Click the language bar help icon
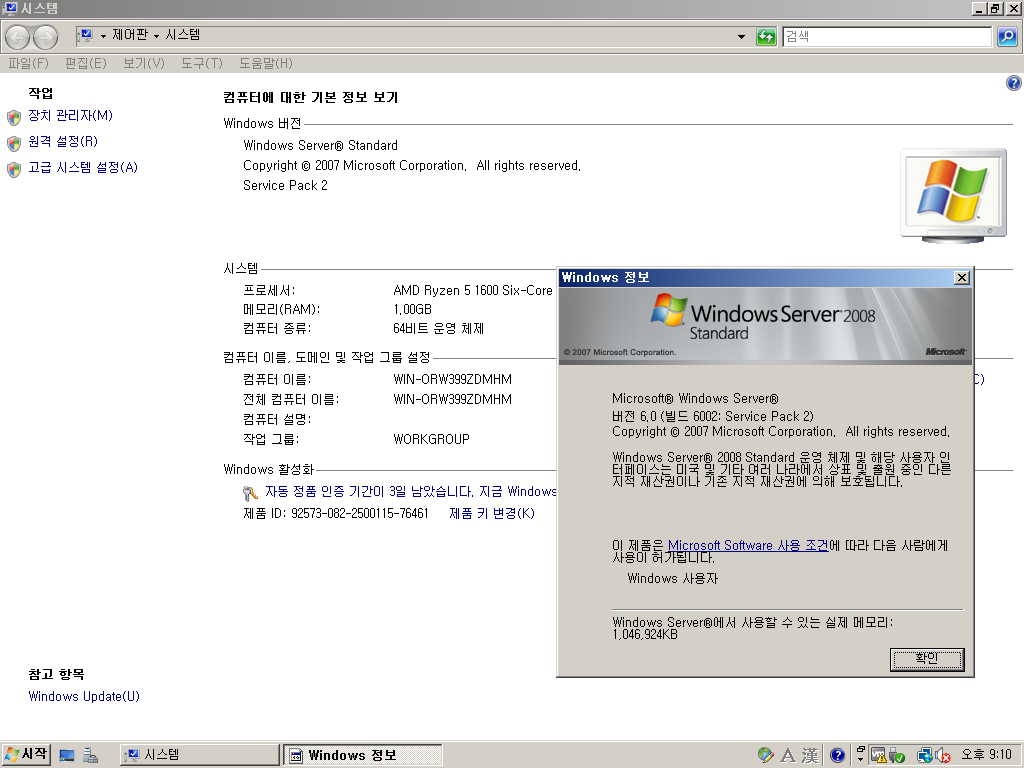Viewport: 1024px width, 768px height. coord(837,756)
